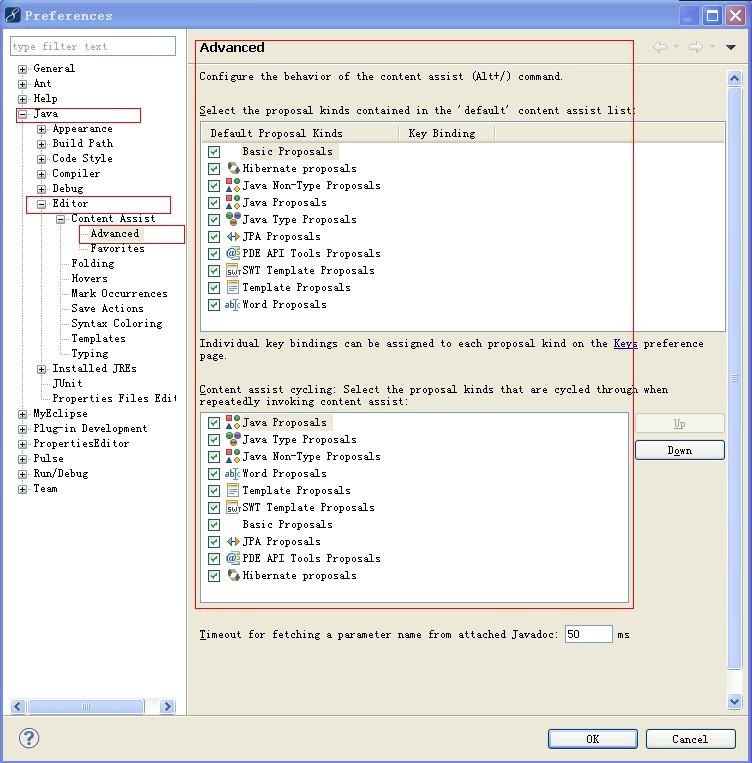The width and height of the screenshot is (752, 763).
Task: Open the Keys preference page link
Action: 625,344
